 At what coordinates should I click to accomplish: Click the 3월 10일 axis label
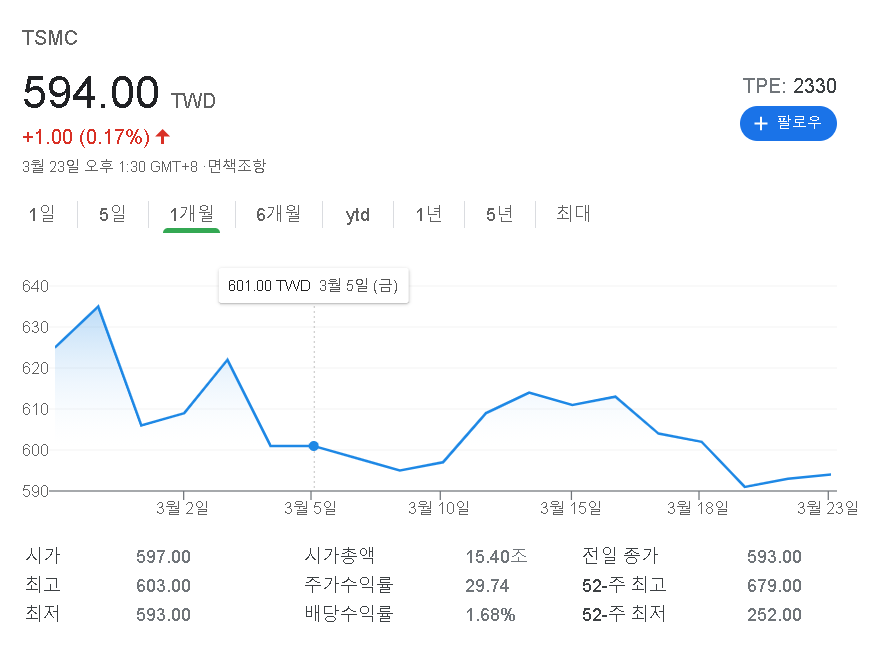coord(439,508)
